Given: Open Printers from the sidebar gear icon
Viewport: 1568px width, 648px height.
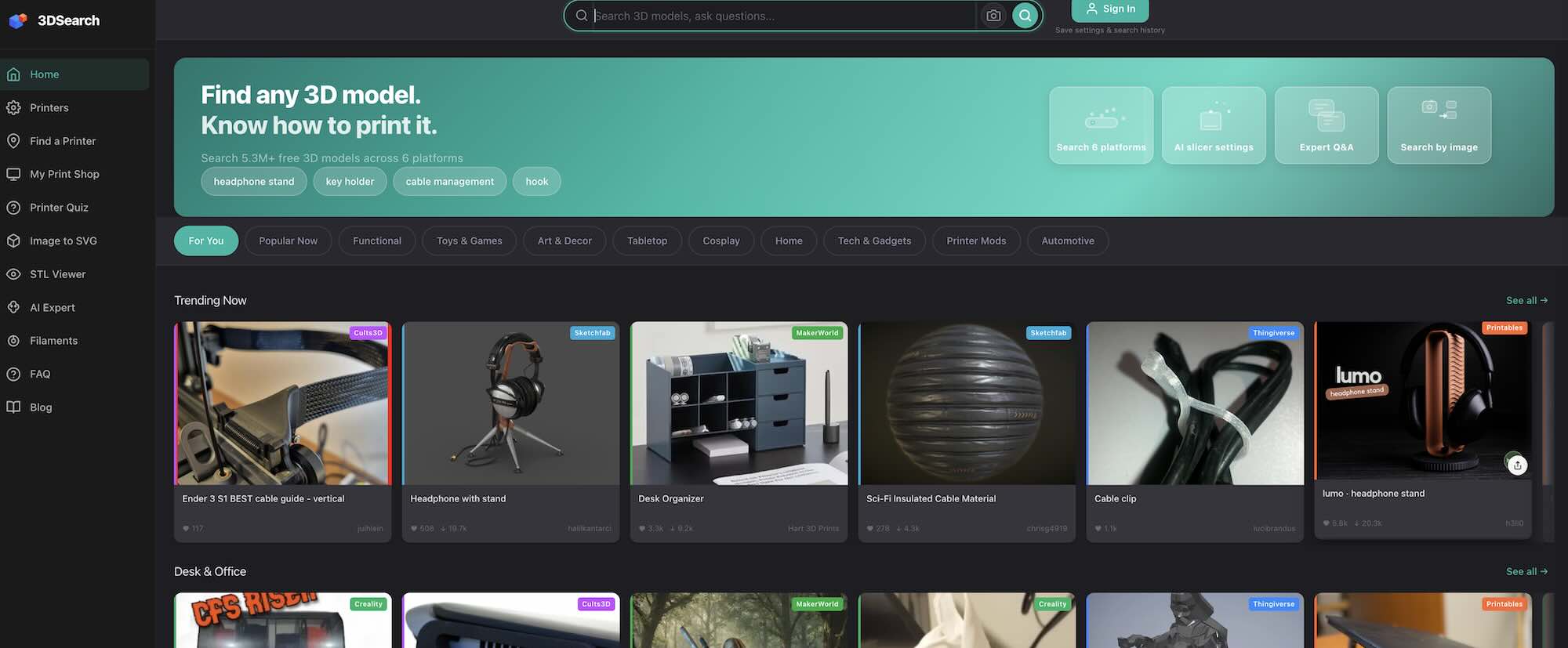Looking at the screenshot, I should (x=13, y=108).
